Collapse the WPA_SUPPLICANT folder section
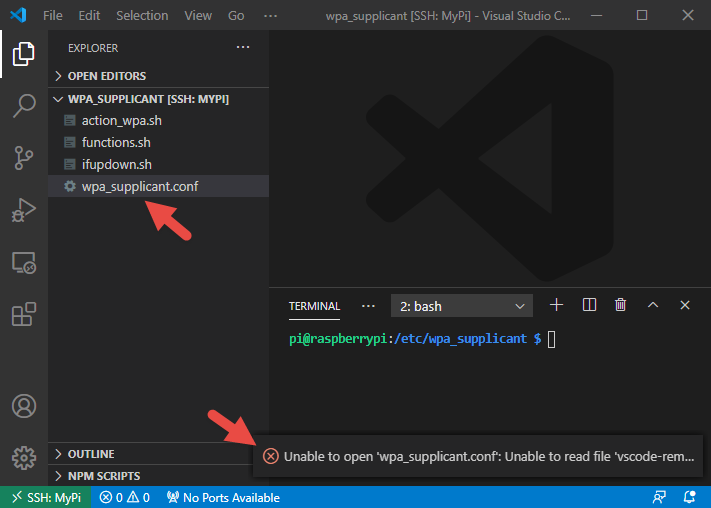Image resolution: width=711 pixels, height=508 pixels. 158,99
